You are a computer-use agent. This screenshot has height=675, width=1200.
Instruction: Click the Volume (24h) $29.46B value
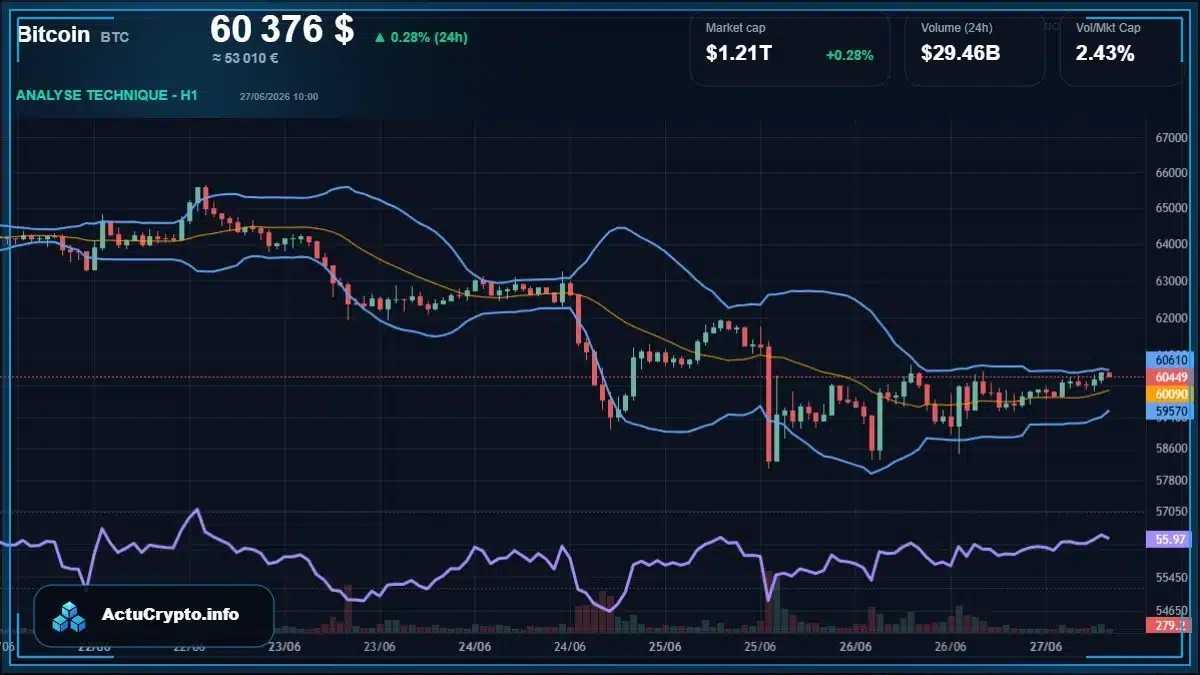(960, 54)
